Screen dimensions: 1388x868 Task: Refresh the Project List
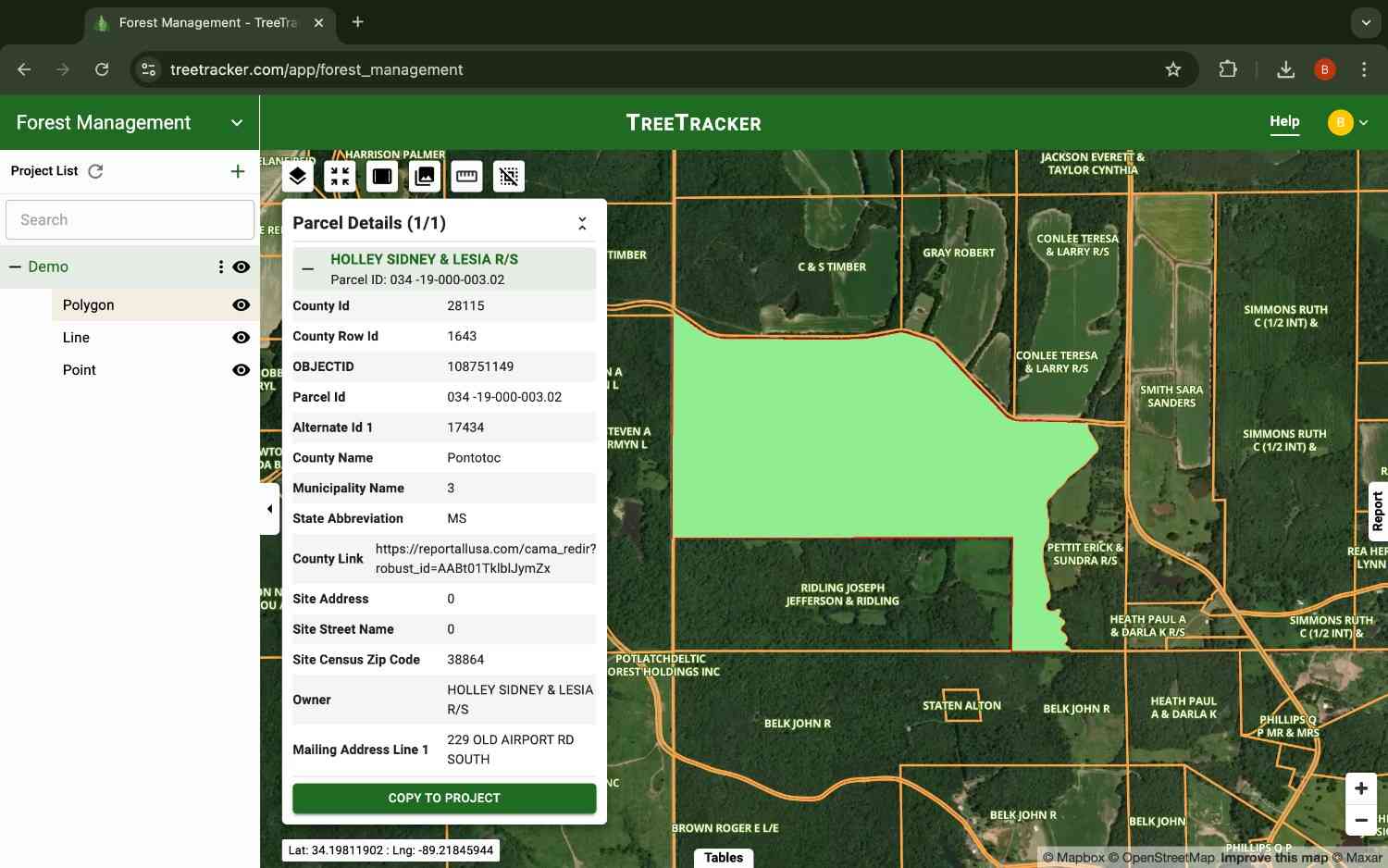[x=96, y=170]
